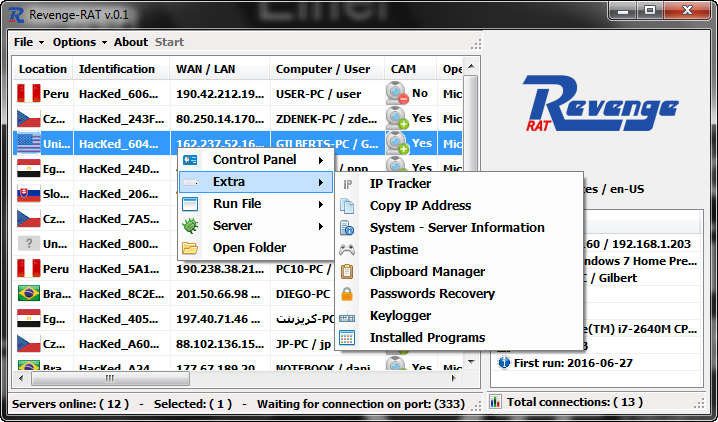Click the 'First run: 2016-06-27' detail row
The image size is (718, 422).
click(597, 363)
